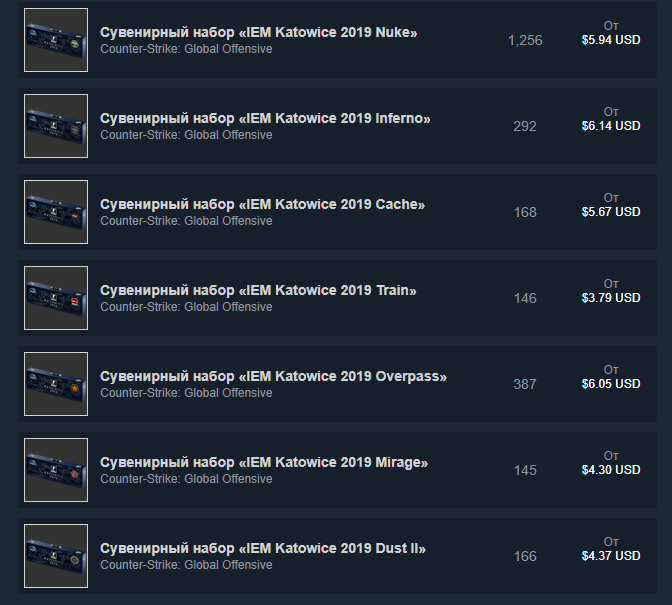The image size is (672, 605).
Task: Click the $6.14 USD Inferno price
Action: pos(611,126)
